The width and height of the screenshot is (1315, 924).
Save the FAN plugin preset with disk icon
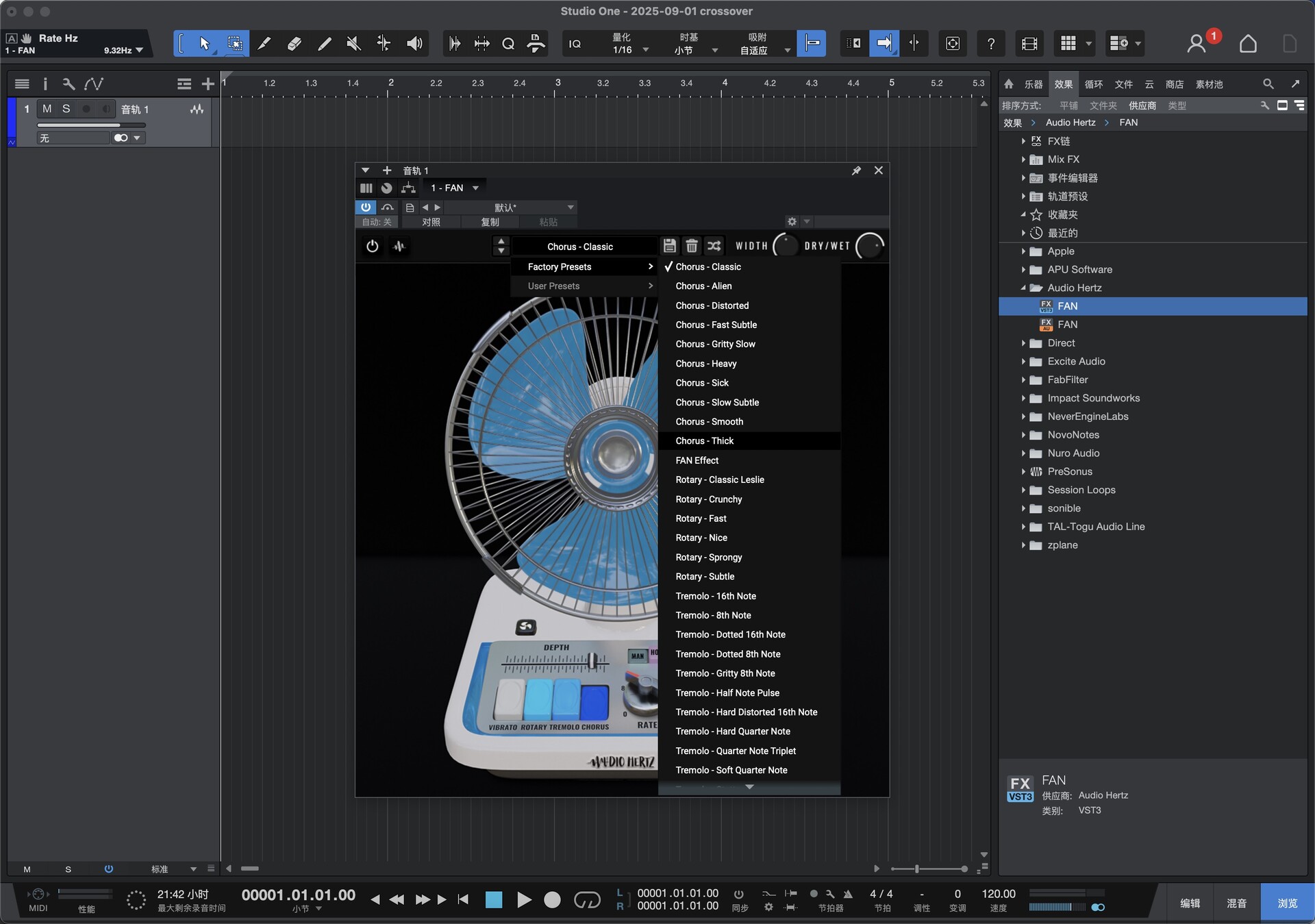[x=670, y=246]
